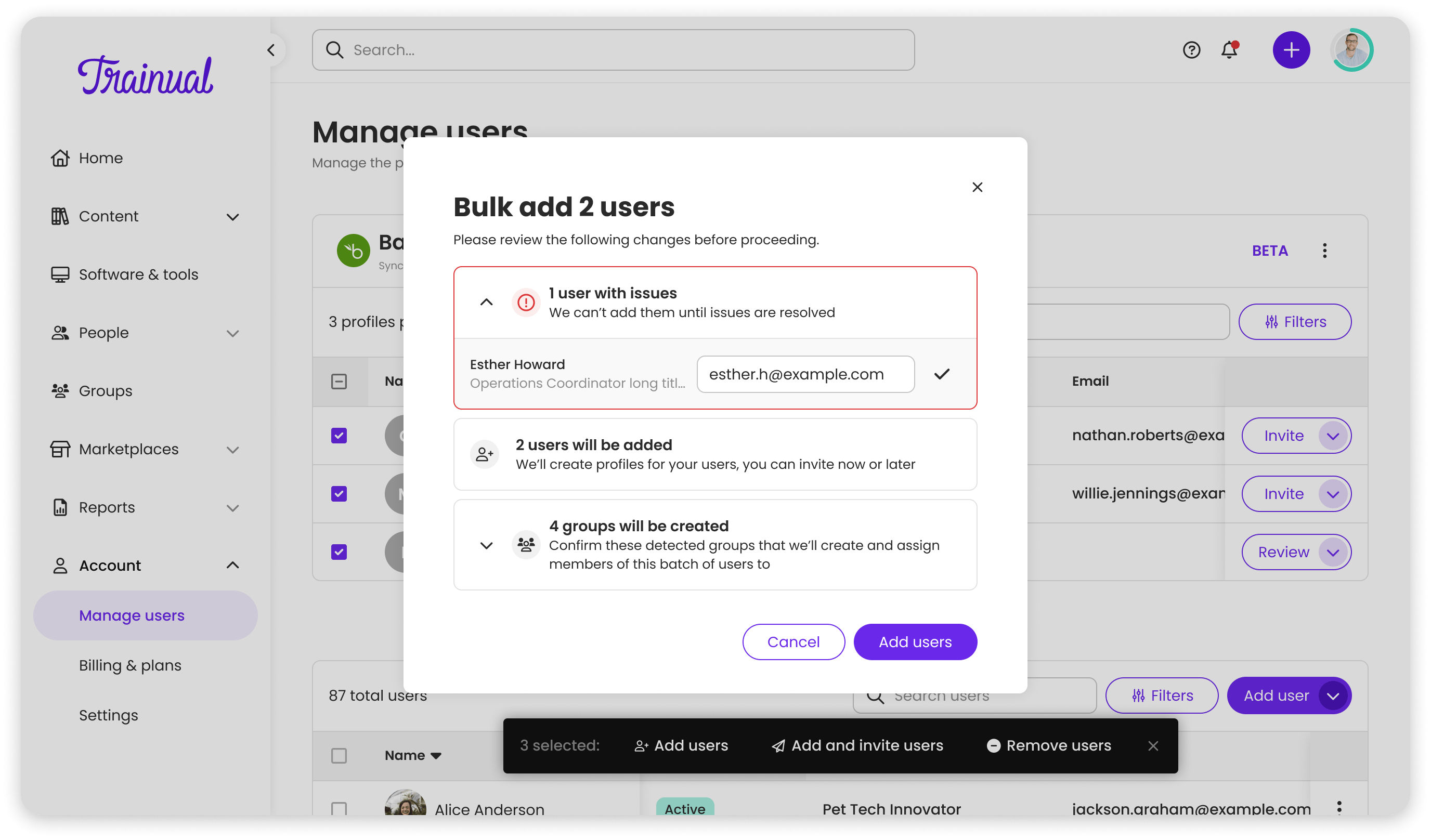Expand the People menu chevron
The image size is (1431, 840).
(x=232, y=333)
